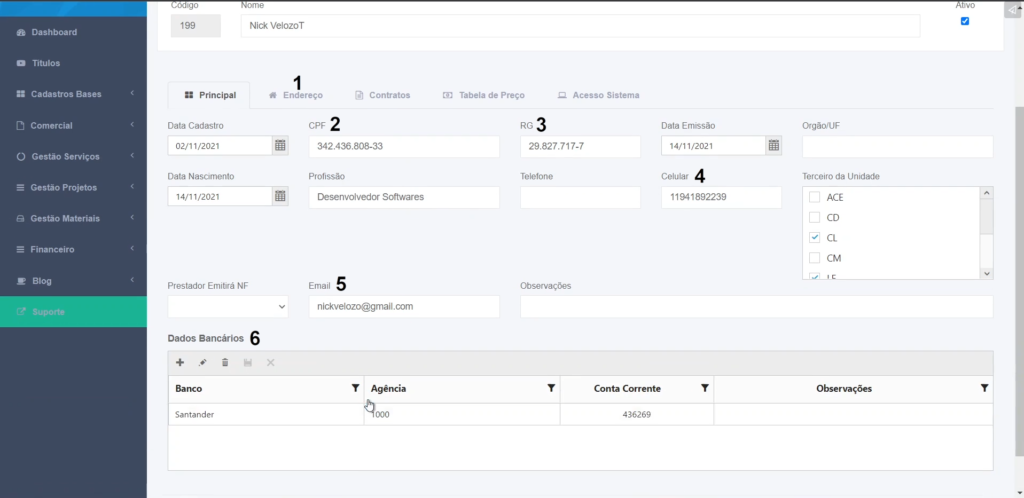Uncheck the CL unit checkbox
The image size is (1024, 498).
[x=814, y=238]
